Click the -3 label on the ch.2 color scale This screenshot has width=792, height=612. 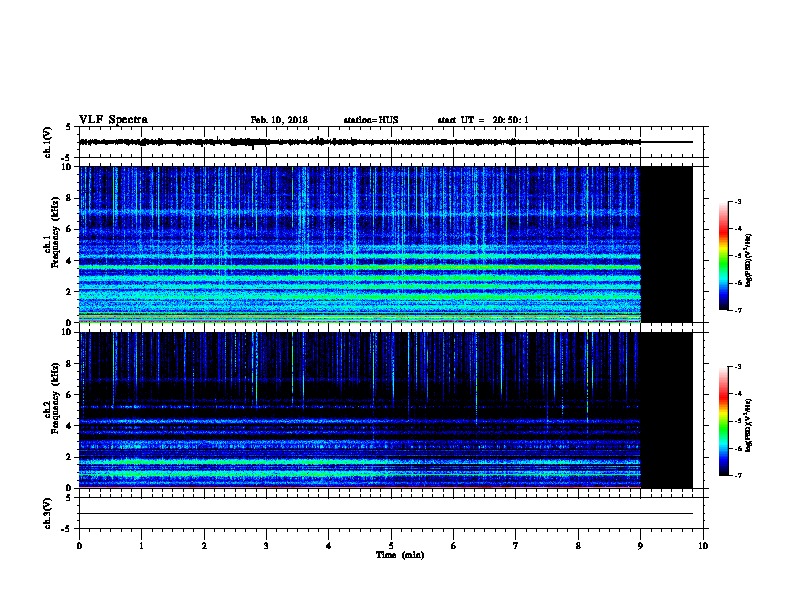coord(738,367)
